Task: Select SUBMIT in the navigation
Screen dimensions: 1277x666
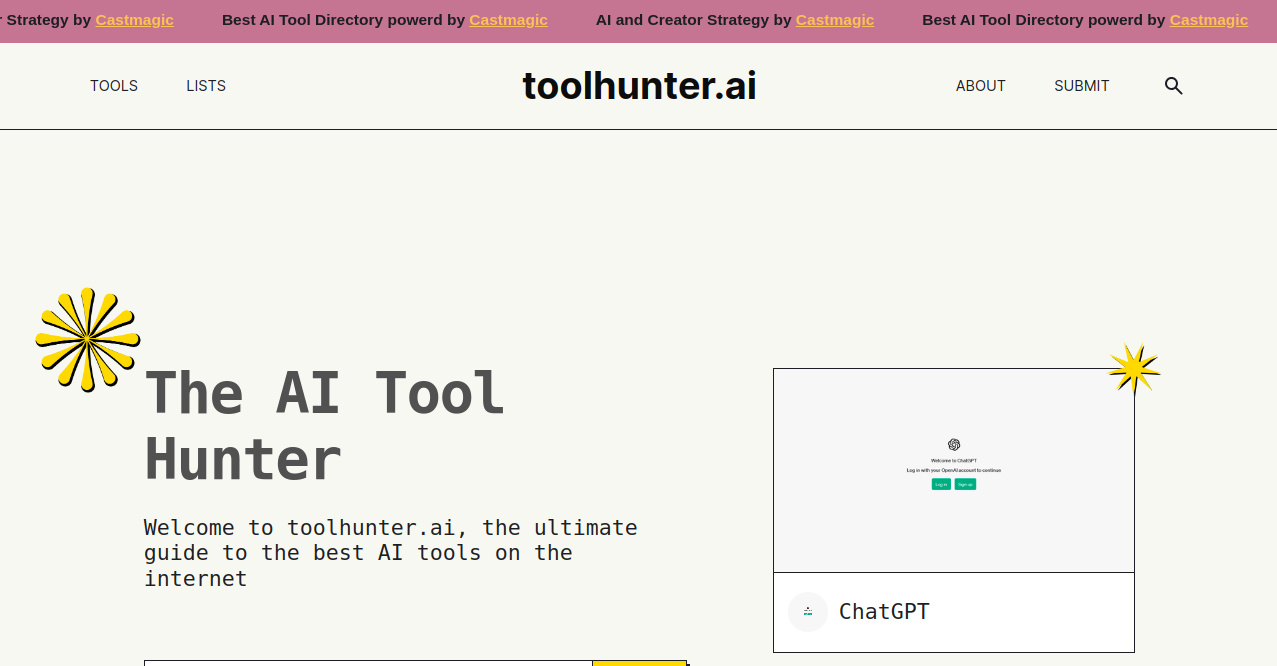Action: pyautogui.click(x=1082, y=86)
